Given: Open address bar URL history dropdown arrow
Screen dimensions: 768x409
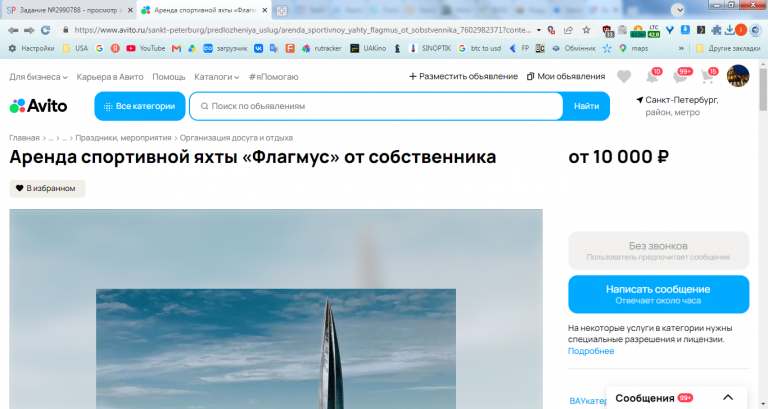Looking at the screenshot, I should pos(539,30).
